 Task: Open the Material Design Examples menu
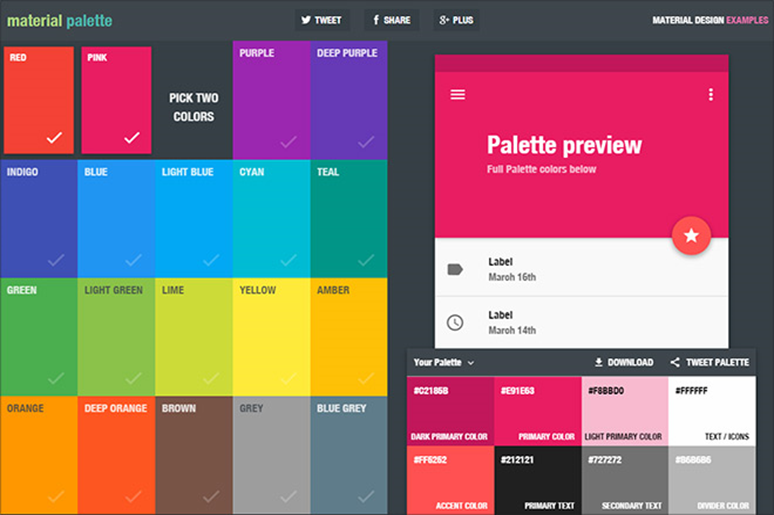(x=710, y=20)
